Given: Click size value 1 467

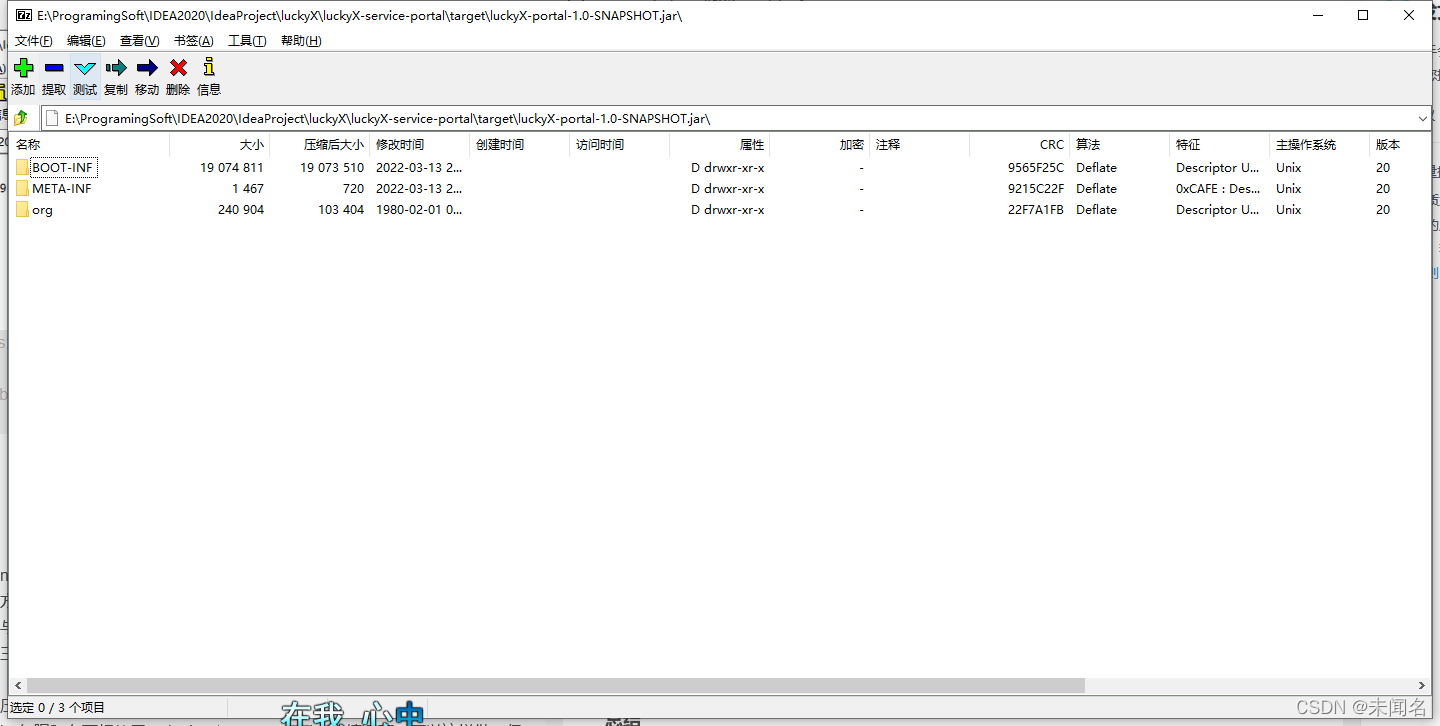Looking at the screenshot, I should 248,189.
